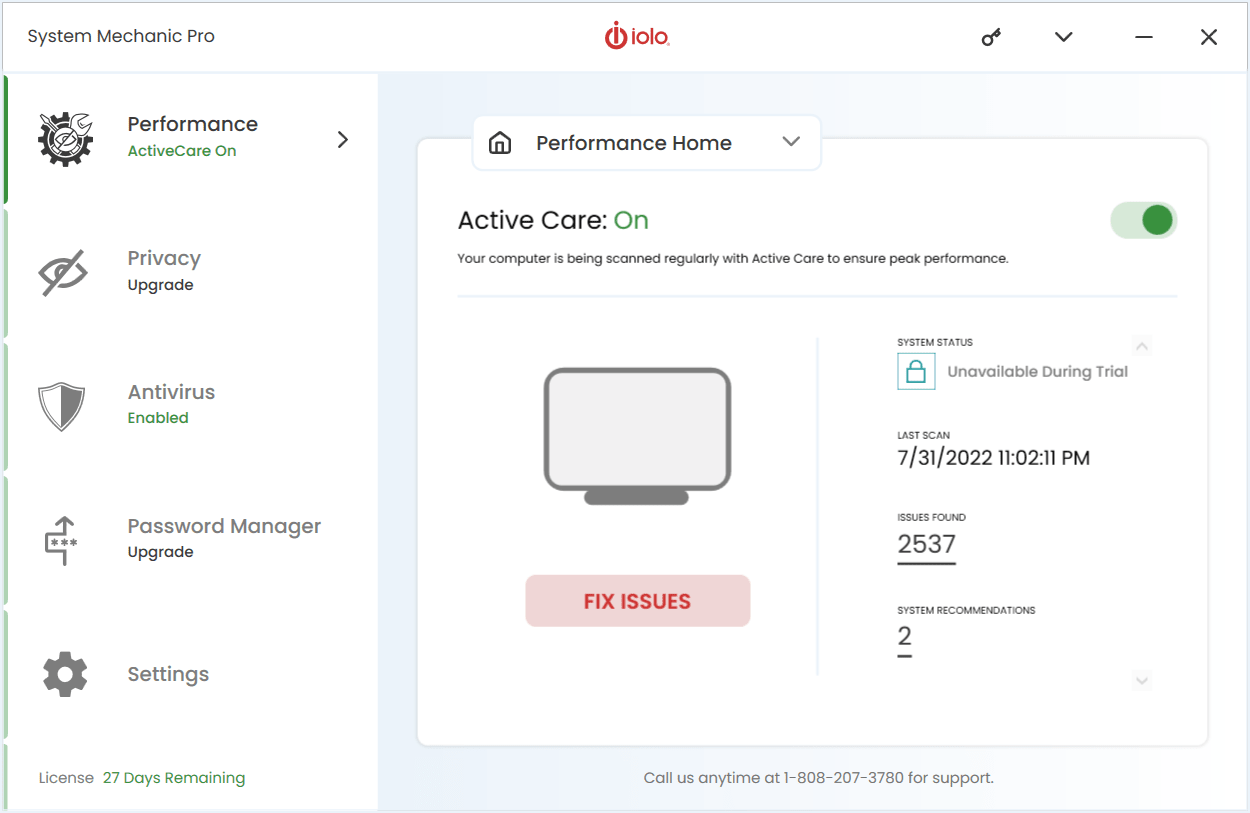Screen dimensions: 1250x813
Task: Expand the Performance section arrow
Action: (x=343, y=139)
